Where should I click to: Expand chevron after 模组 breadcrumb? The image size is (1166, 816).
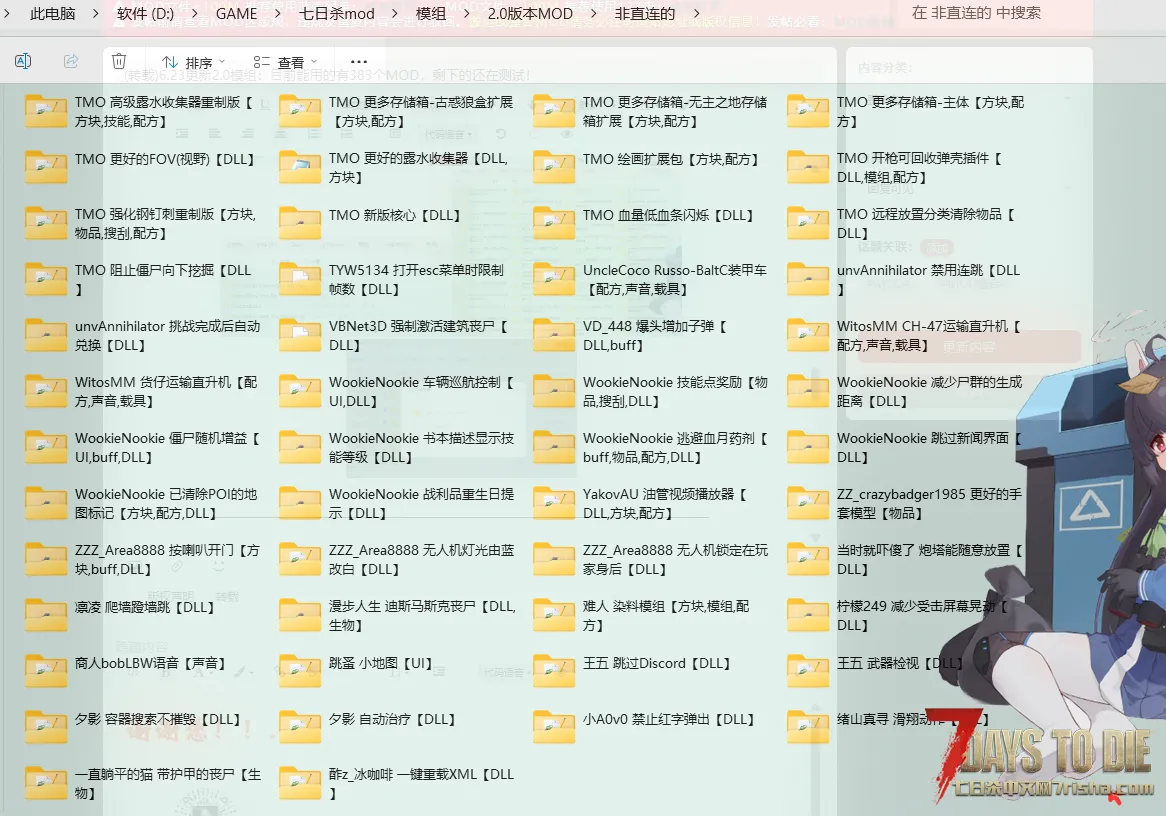click(467, 13)
